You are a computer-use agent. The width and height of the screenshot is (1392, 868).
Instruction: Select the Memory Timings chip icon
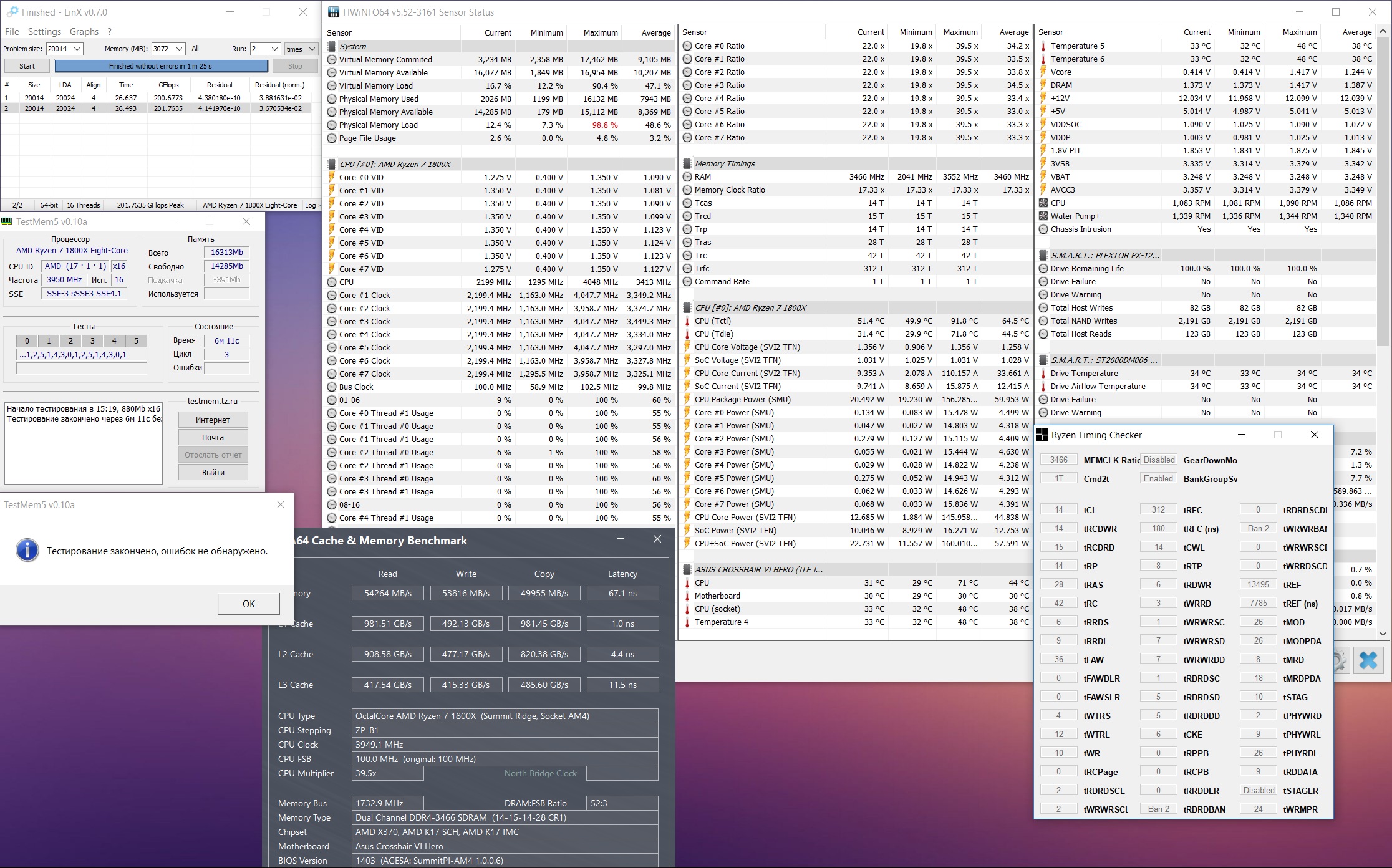(687, 163)
